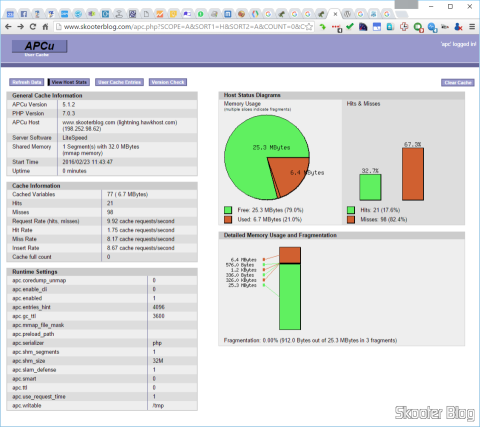Click the red dots extension icon
Screen dimensions: 480x427
coord(336,27)
